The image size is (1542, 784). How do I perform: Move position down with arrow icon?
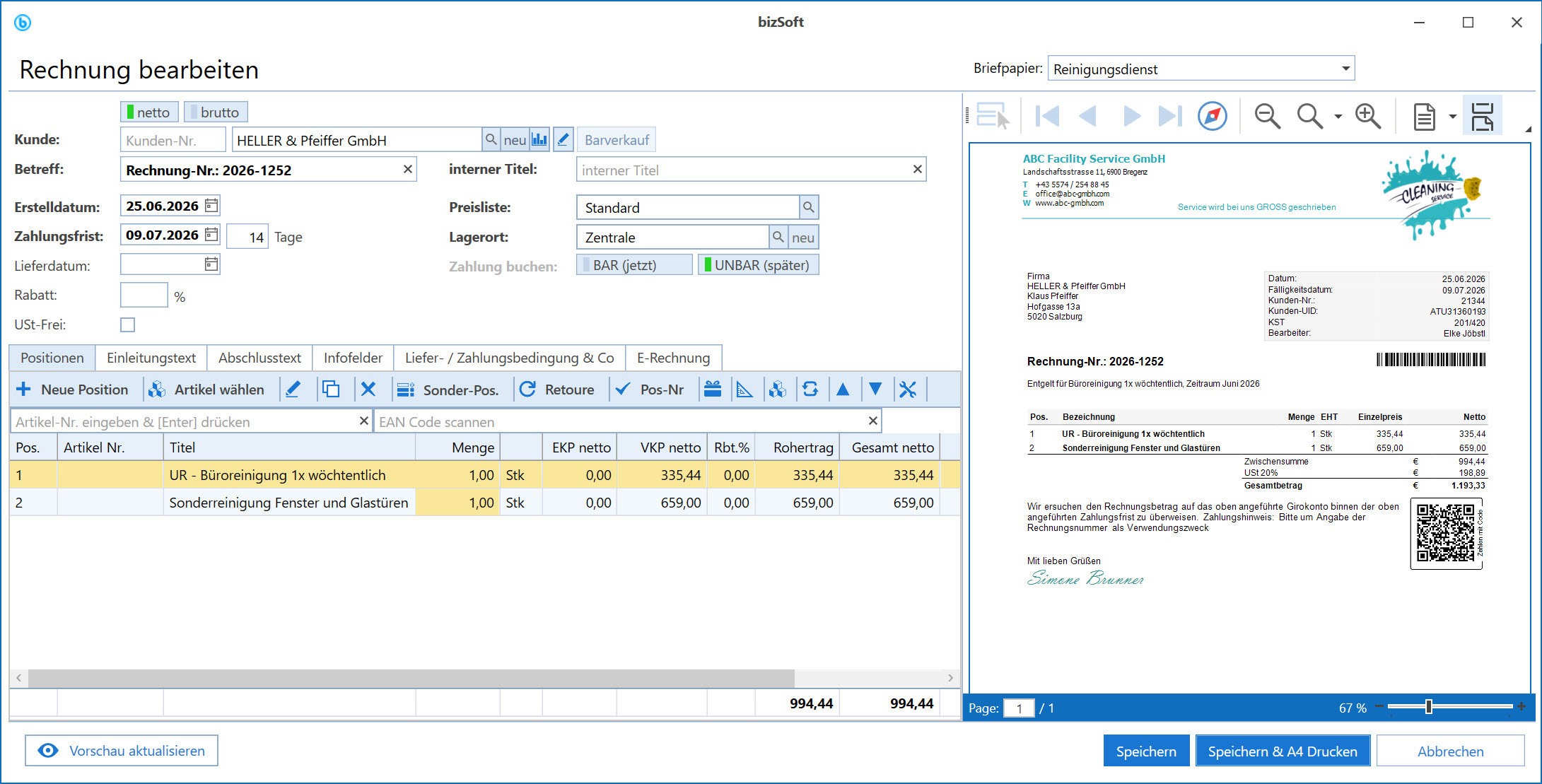pos(875,390)
